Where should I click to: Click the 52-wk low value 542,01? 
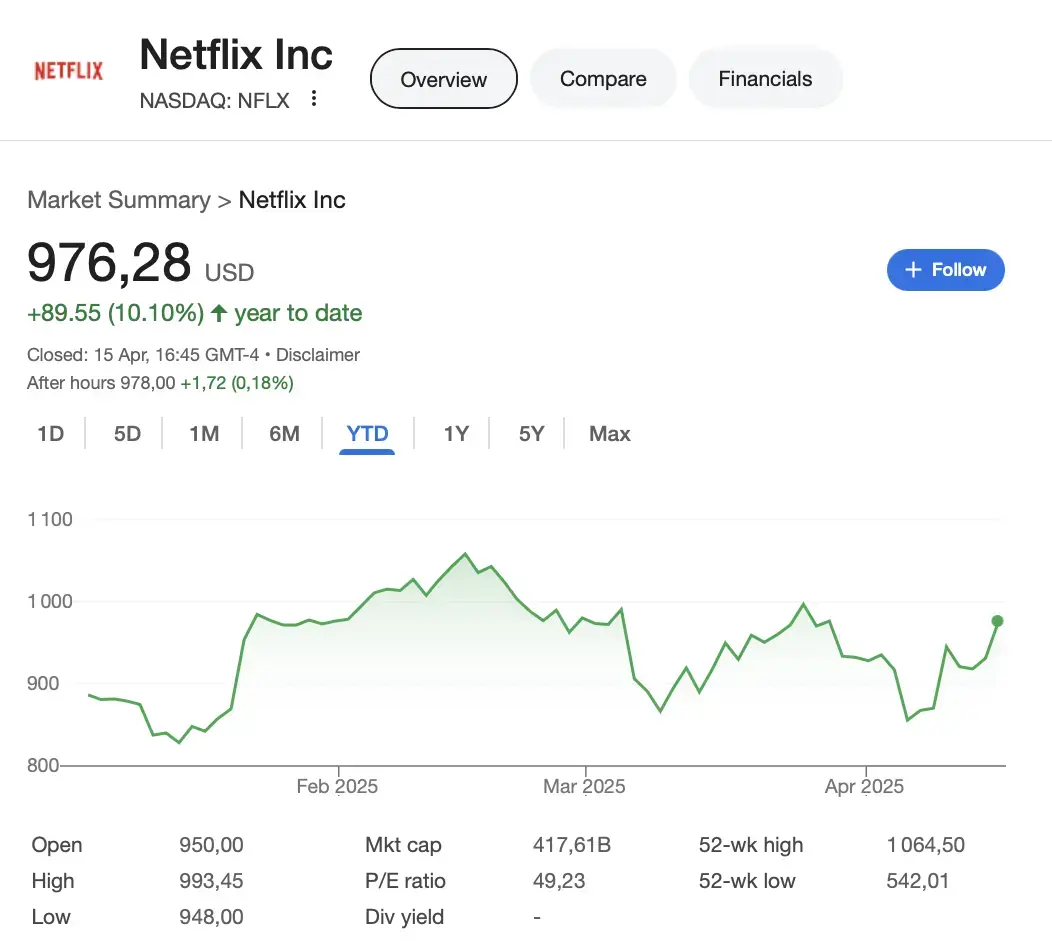(918, 880)
